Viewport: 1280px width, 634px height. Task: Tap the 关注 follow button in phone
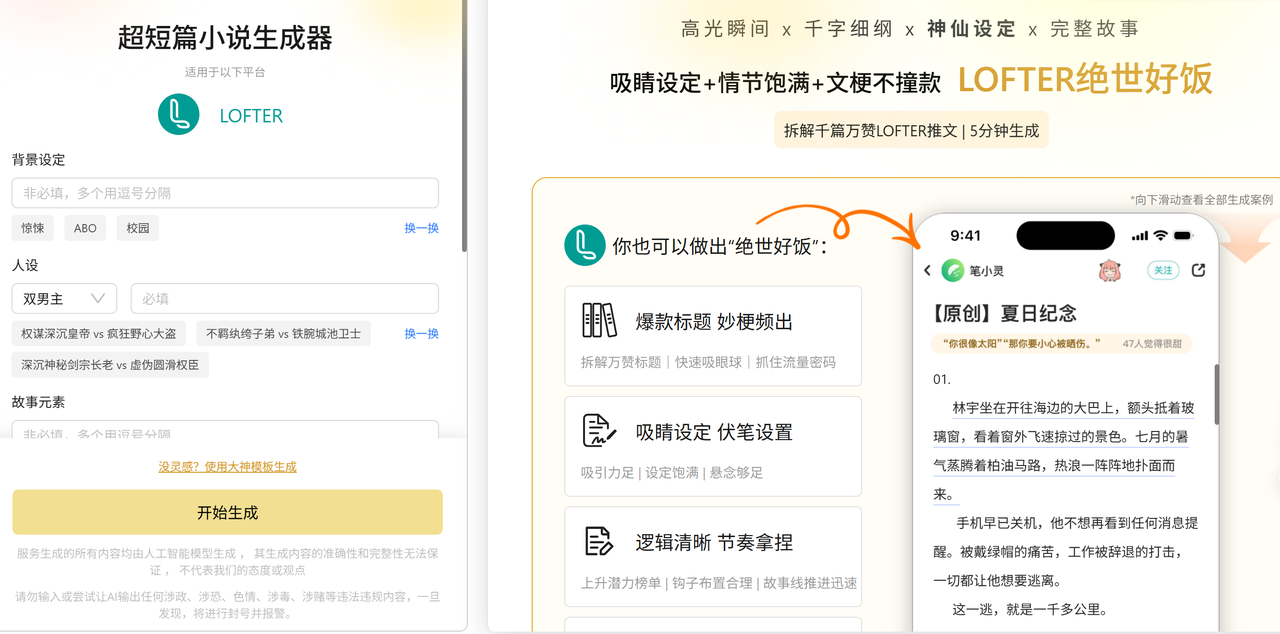click(1163, 270)
